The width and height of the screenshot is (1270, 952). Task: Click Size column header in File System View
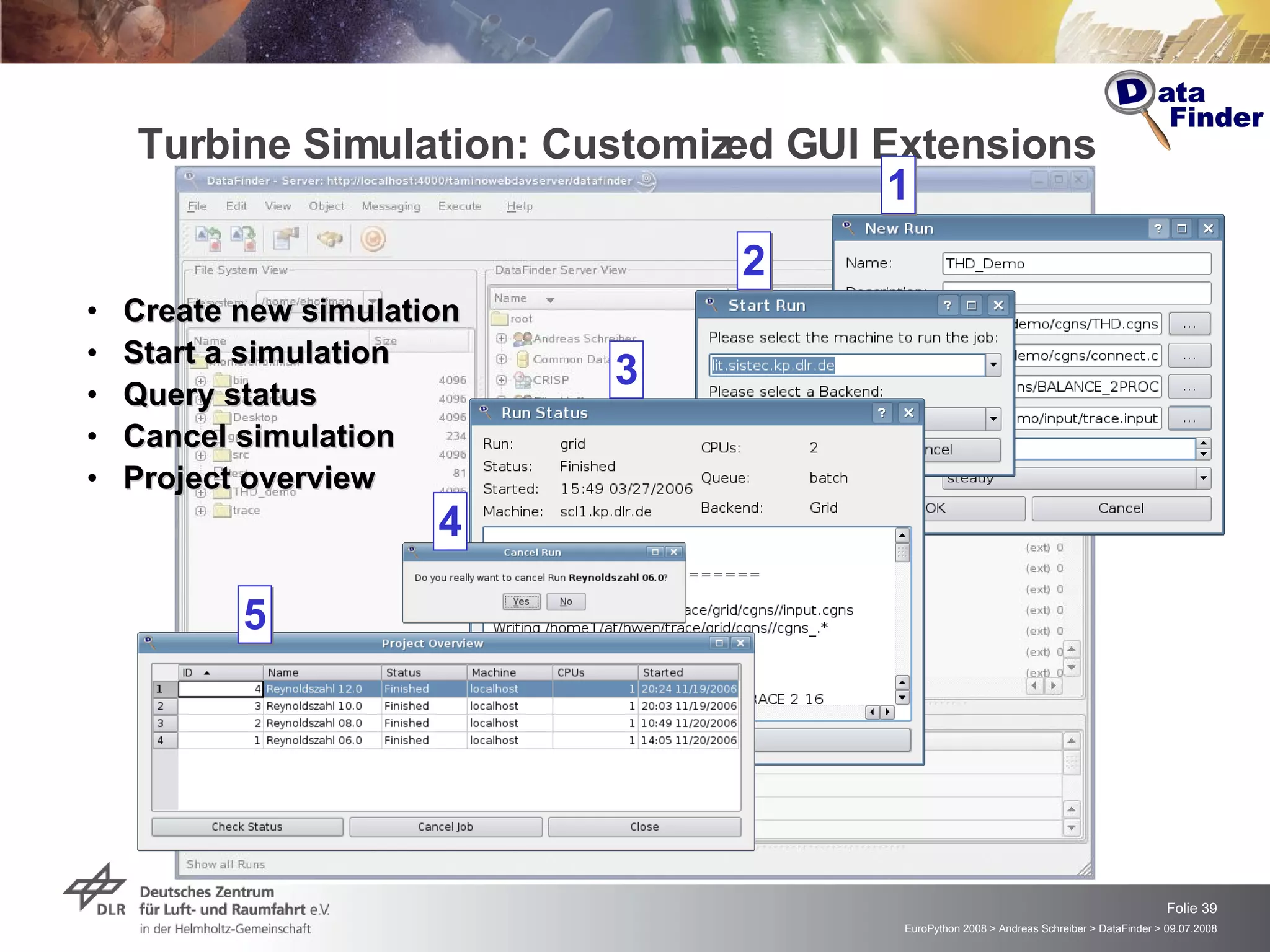click(x=420, y=341)
